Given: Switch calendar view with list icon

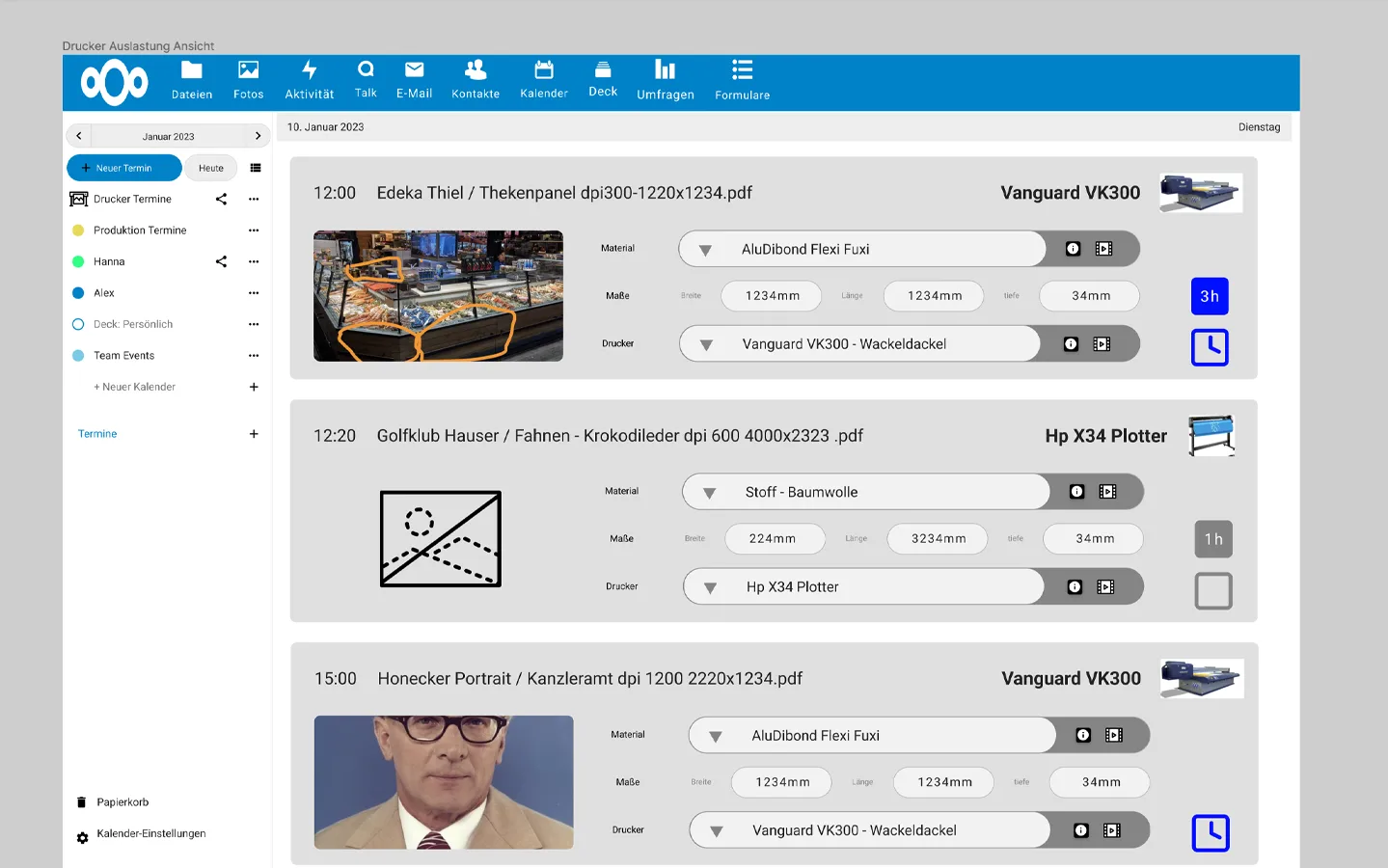Looking at the screenshot, I should 256,168.
